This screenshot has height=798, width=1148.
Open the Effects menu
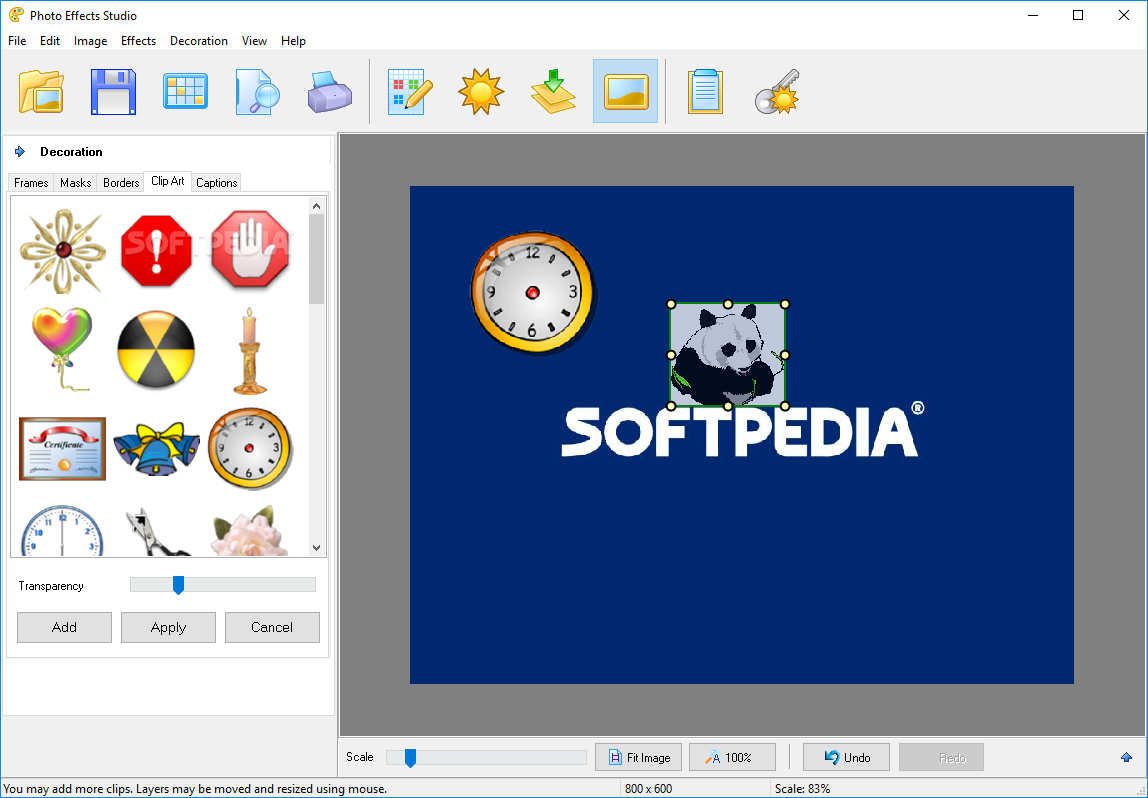pos(138,41)
